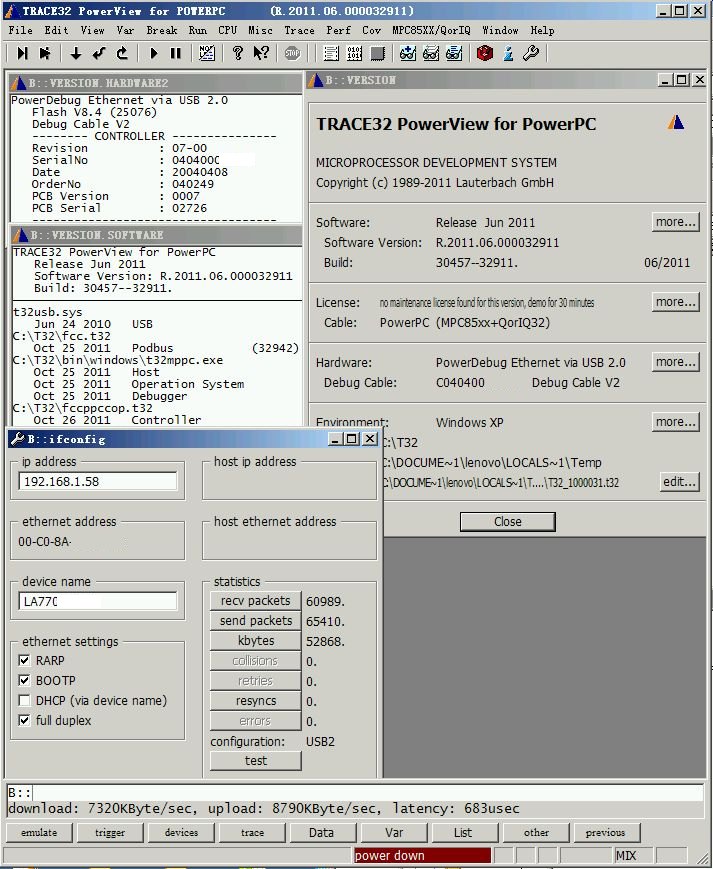Activate context help pointer icon
This screenshot has height=869, width=713.
point(261,53)
